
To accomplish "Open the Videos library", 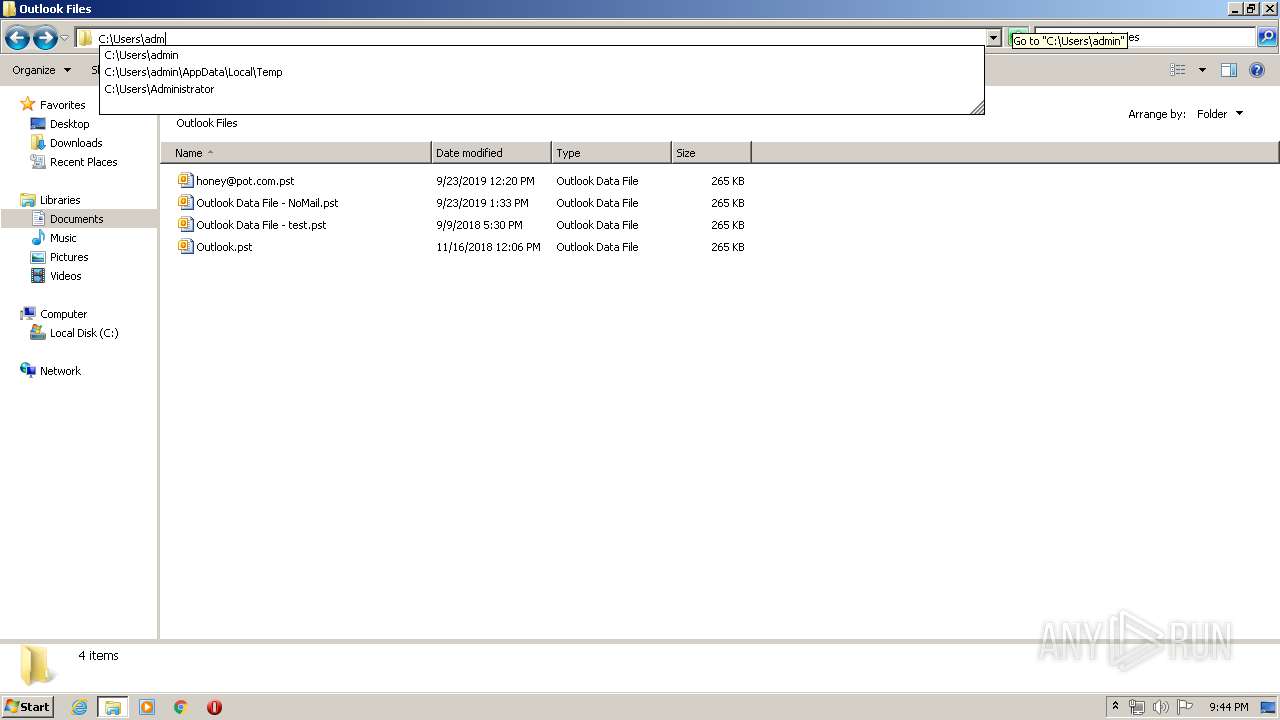I will click(x=65, y=276).
